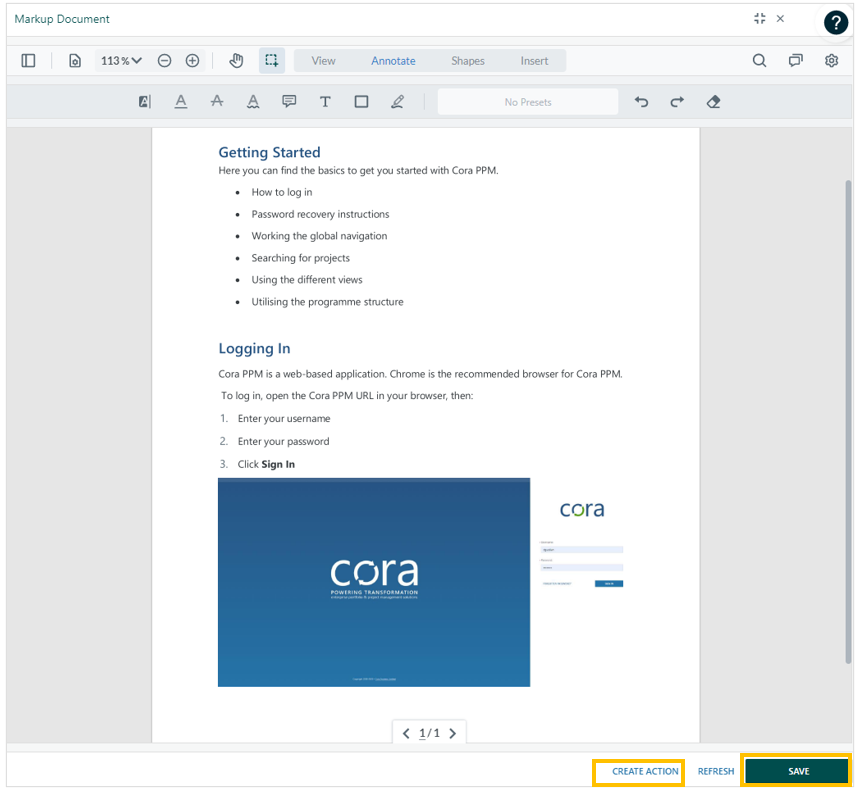Exit full screen with the collapse icon

pyautogui.click(x=760, y=19)
